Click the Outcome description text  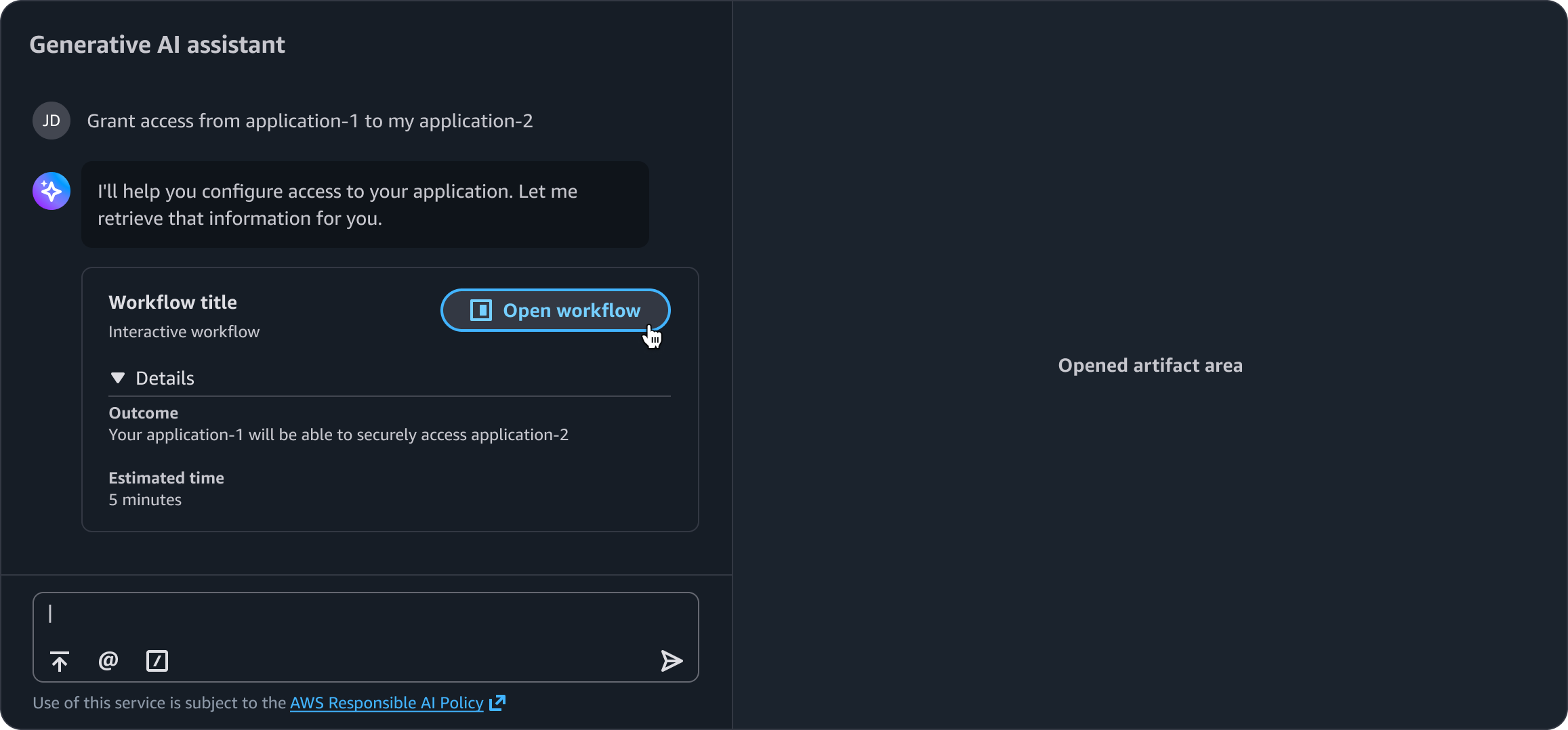pyautogui.click(x=338, y=435)
